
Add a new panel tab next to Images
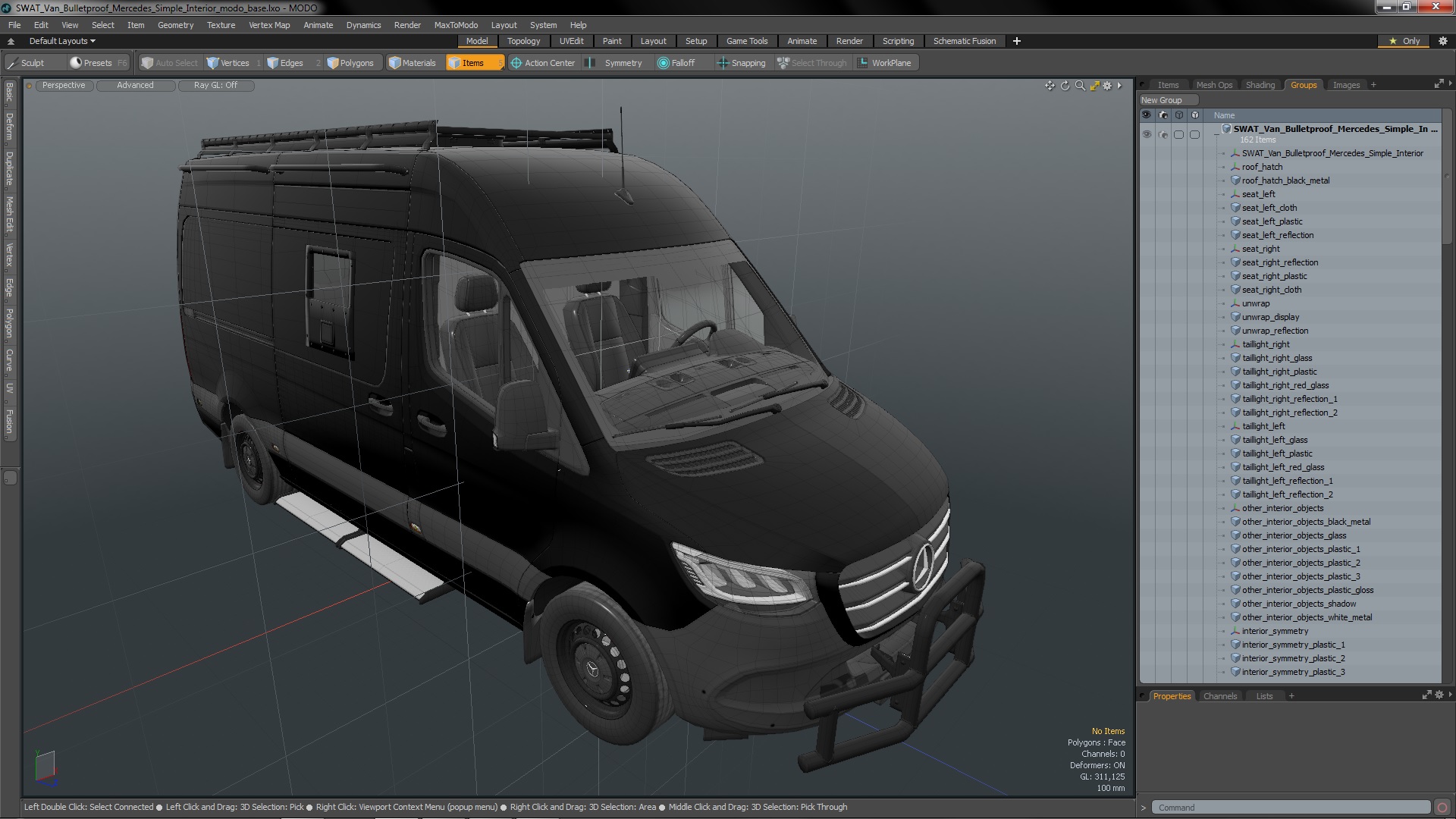tap(1373, 85)
